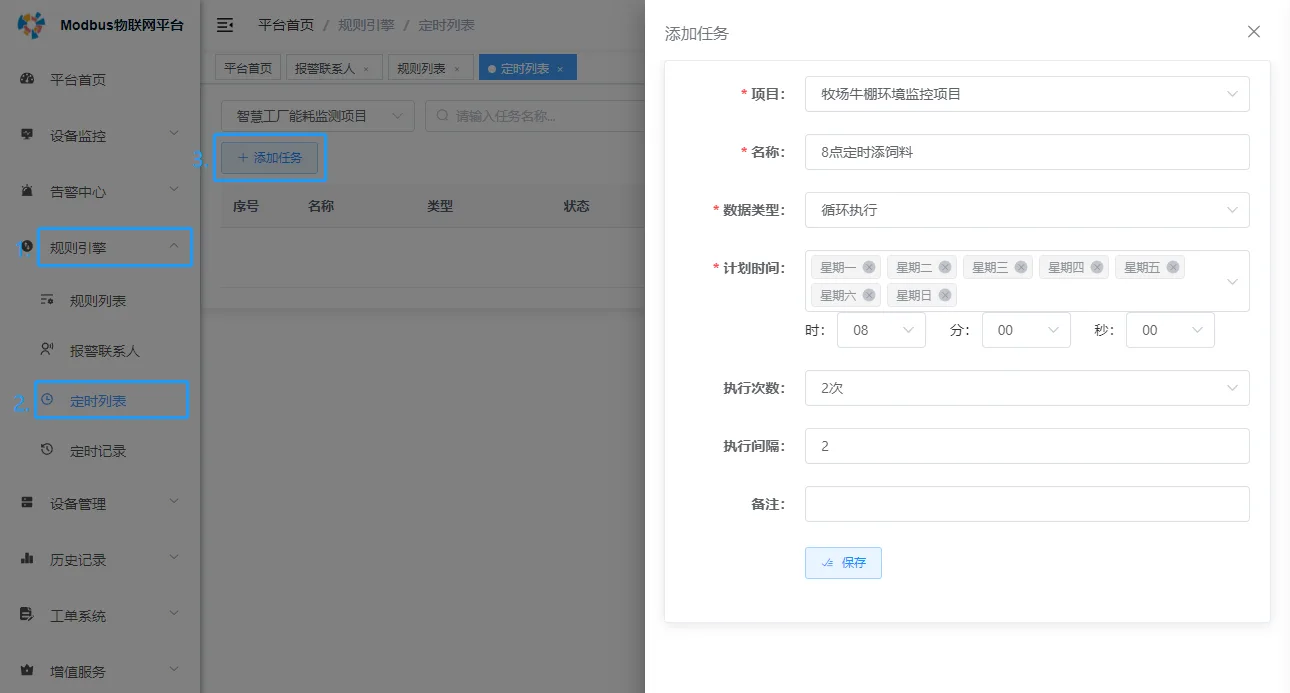
Task: Click the 设备管理 icon in sidebar
Action: (28, 503)
